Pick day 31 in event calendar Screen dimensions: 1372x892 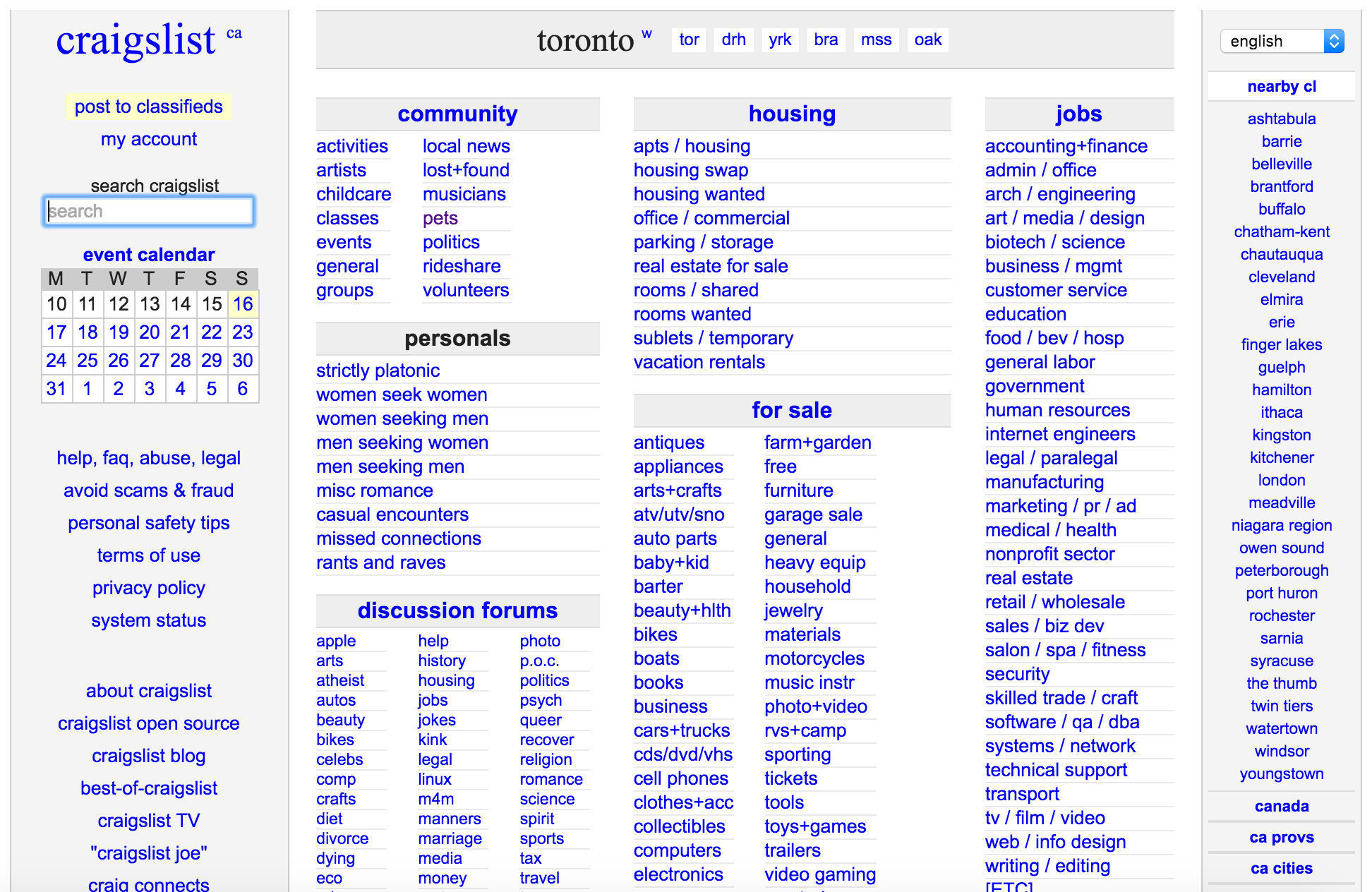[x=56, y=389]
